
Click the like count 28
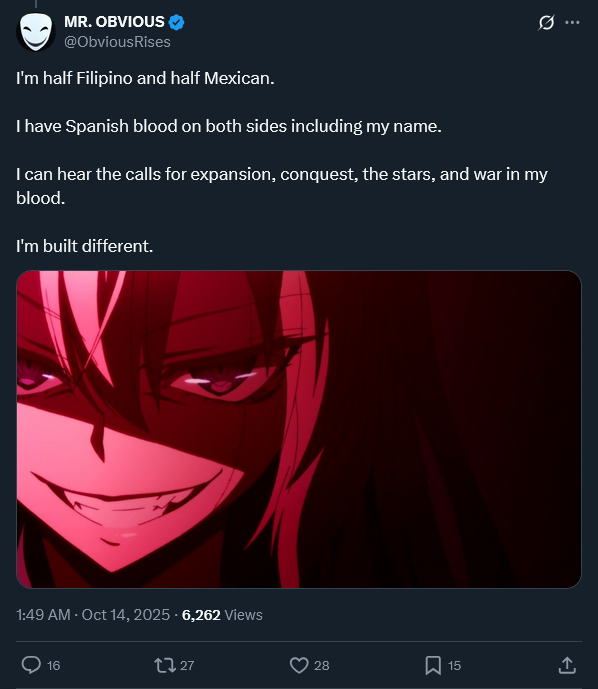pyautogui.click(x=322, y=665)
